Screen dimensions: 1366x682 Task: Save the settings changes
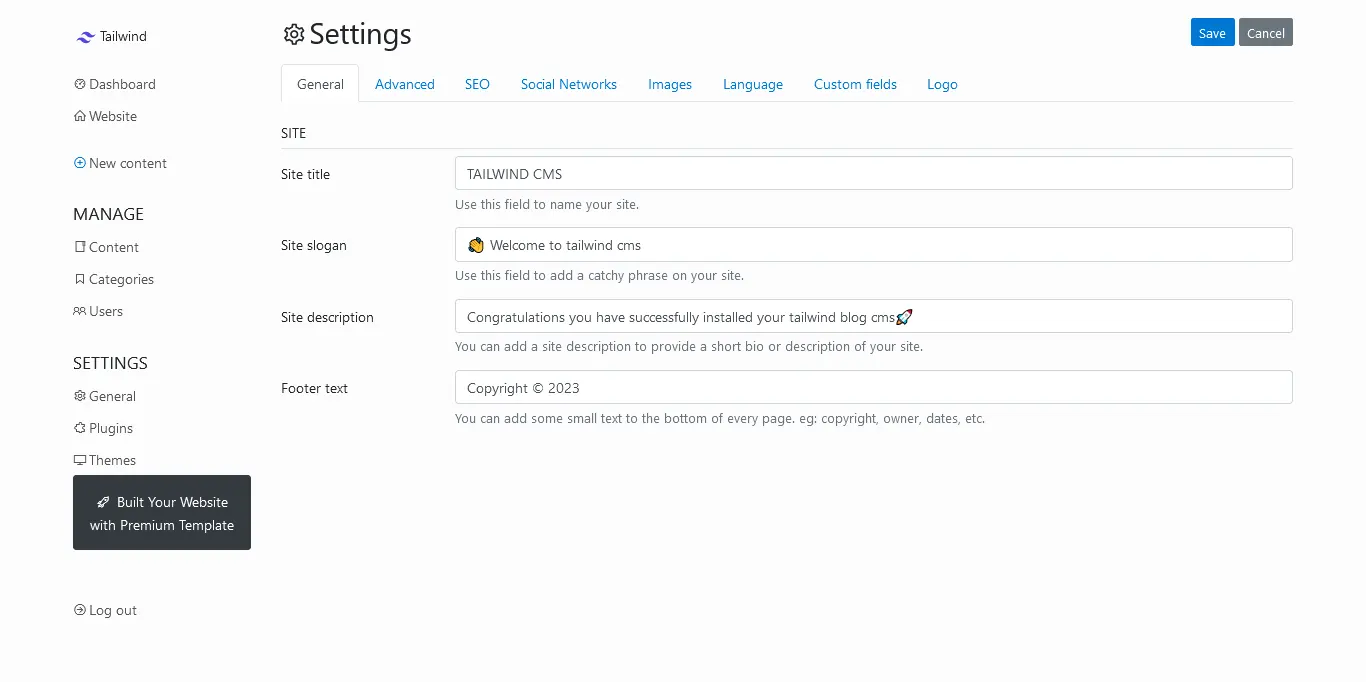(1212, 32)
